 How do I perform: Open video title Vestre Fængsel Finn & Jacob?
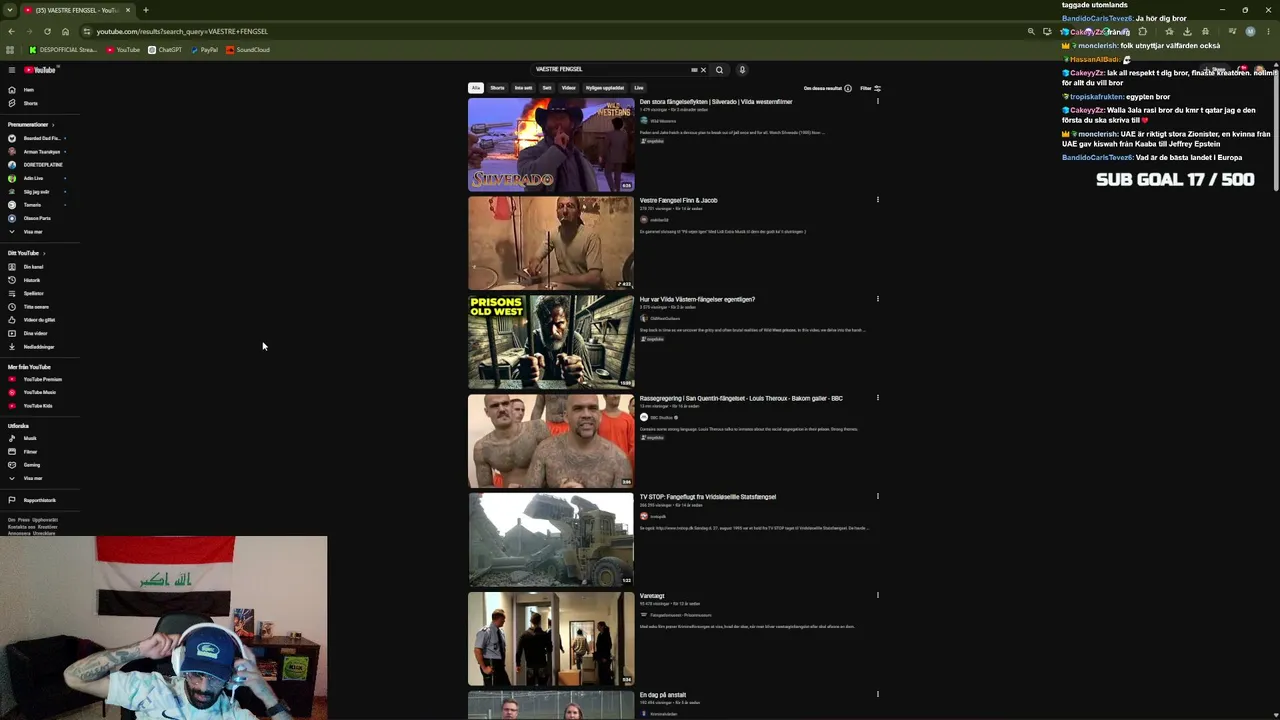coord(678,200)
